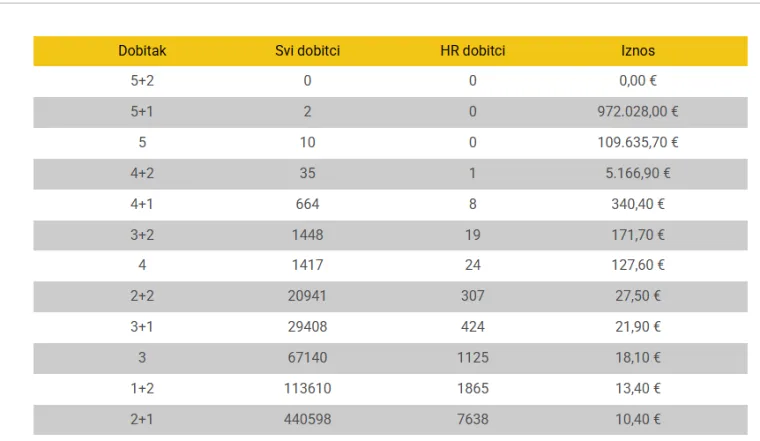Click the Iznos column header
Viewport: 760px width, 441px height.
click(638, 51)
